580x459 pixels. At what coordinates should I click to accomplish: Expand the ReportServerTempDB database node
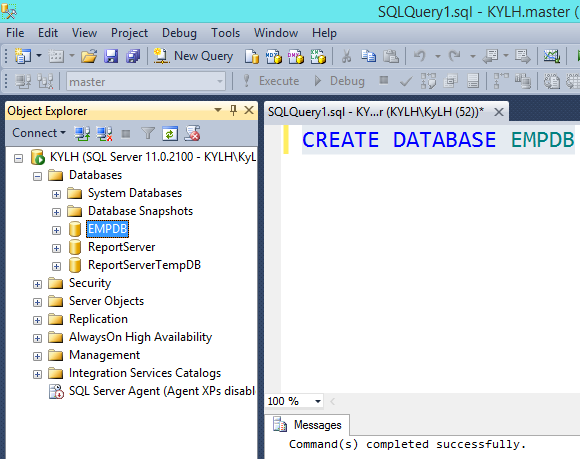coord(56,266)
